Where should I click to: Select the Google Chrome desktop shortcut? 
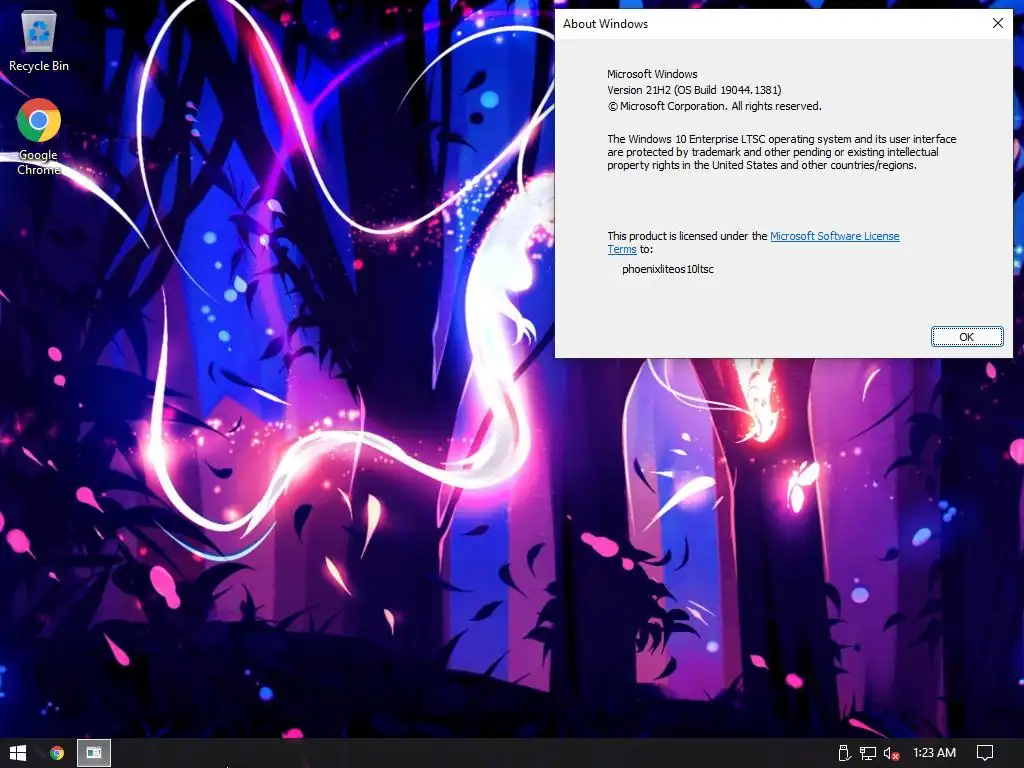39,136
